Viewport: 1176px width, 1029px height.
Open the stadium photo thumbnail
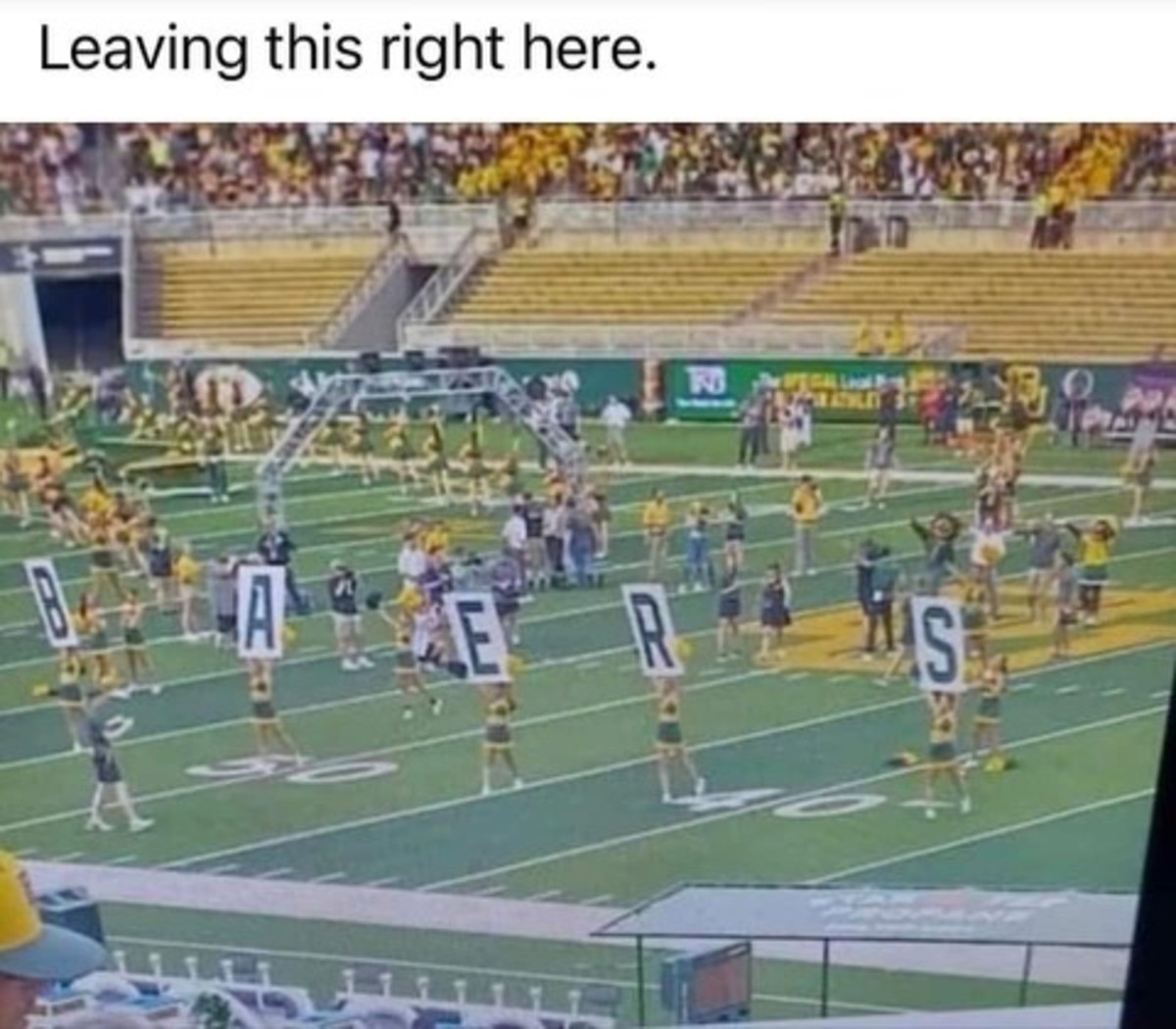click(588, 575)
